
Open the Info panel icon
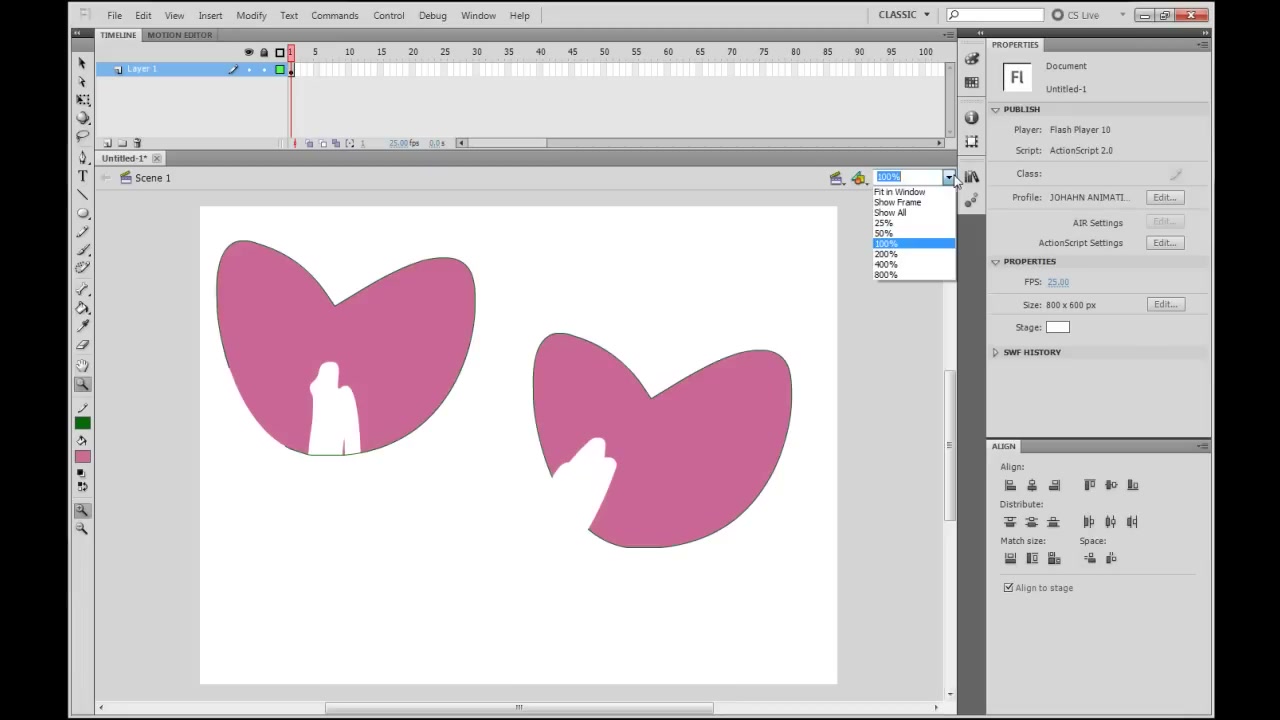tap(972, 117)
